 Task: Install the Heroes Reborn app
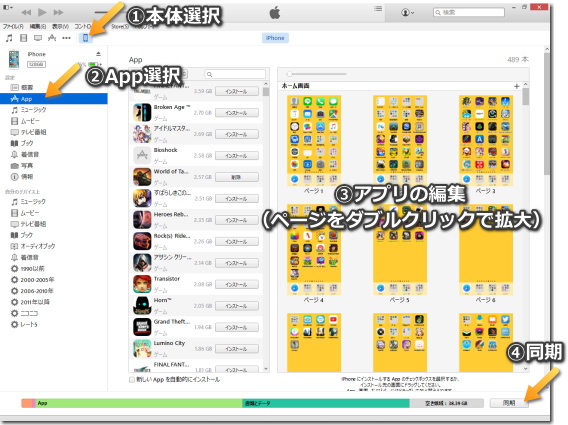point(237,220)
